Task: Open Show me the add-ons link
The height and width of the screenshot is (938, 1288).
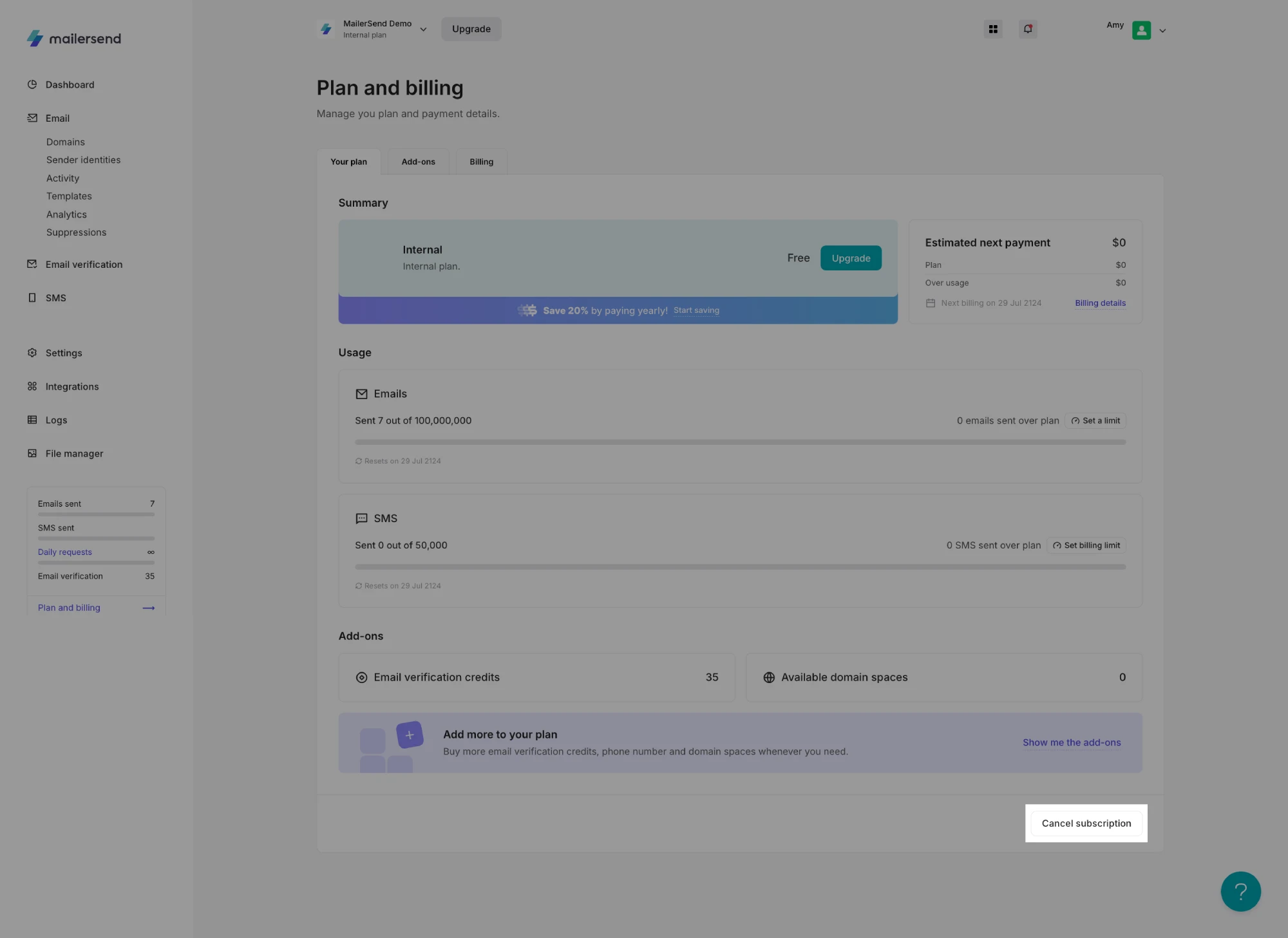Action: click(x=1072, y=742)
